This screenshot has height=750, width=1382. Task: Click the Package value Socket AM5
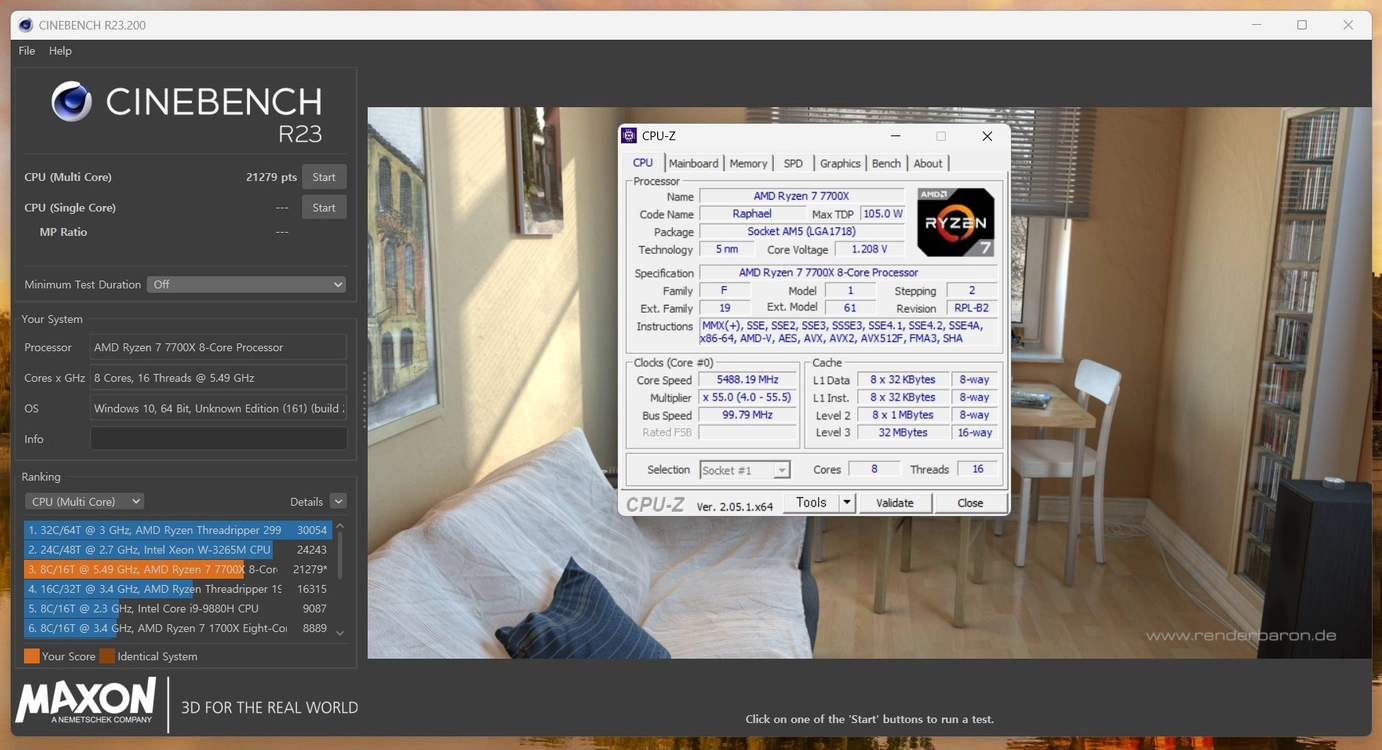click(802, 231)
